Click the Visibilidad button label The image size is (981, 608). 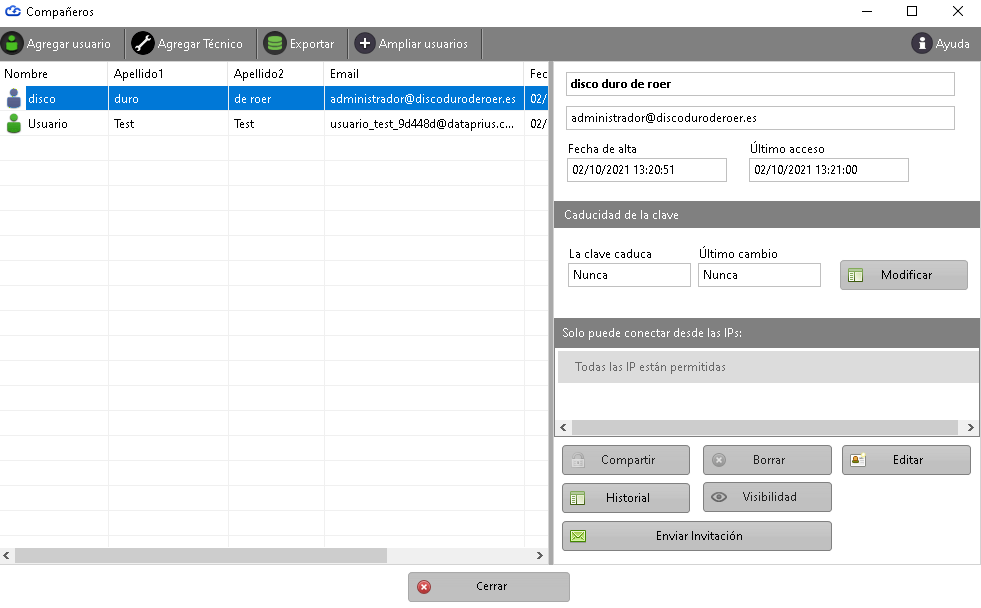(770, 497)
